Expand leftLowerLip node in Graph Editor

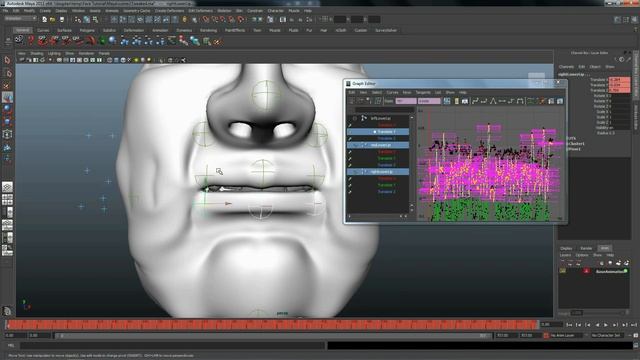354,118
